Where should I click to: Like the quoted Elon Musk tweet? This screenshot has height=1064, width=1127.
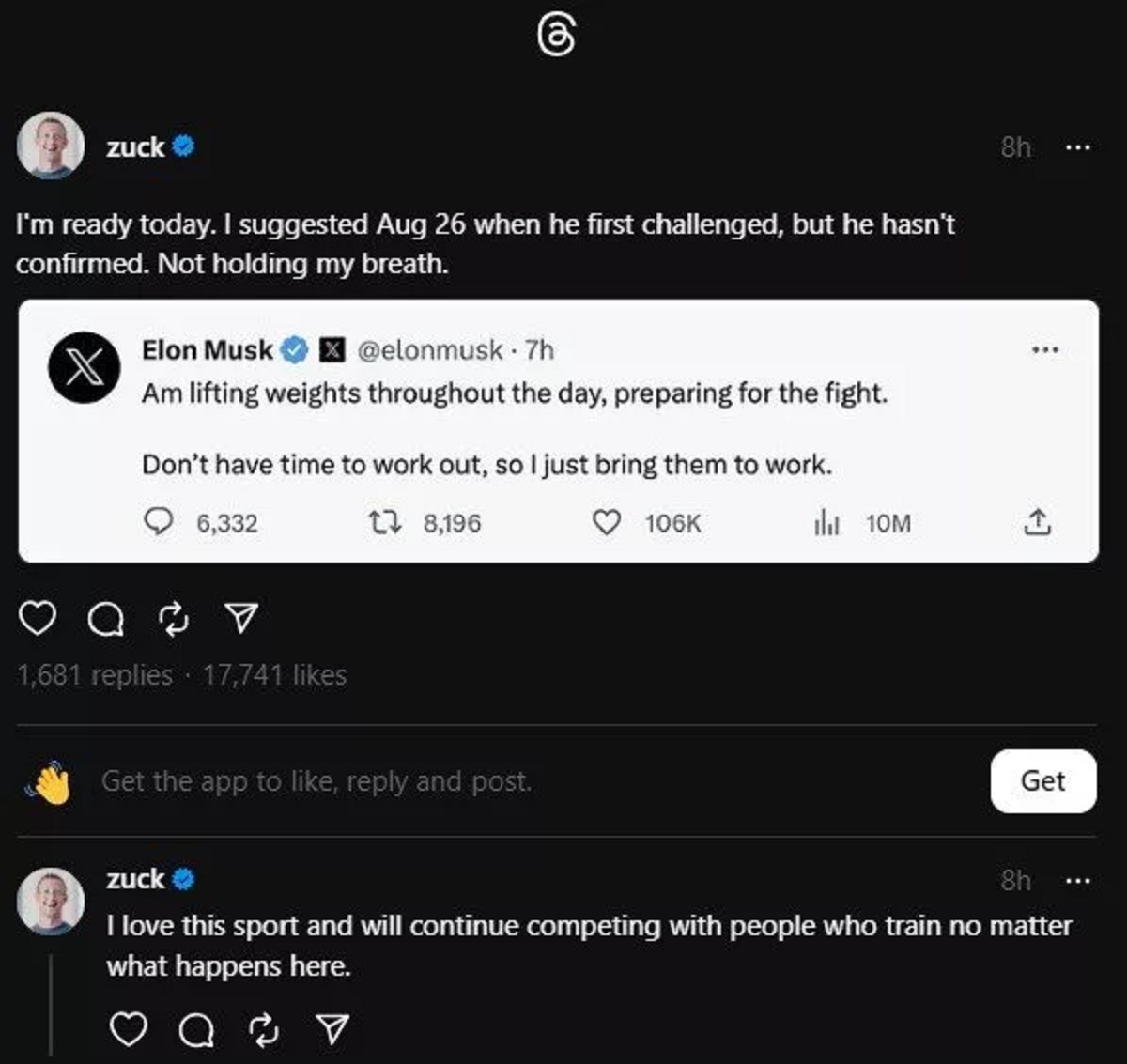pos(608,522)
